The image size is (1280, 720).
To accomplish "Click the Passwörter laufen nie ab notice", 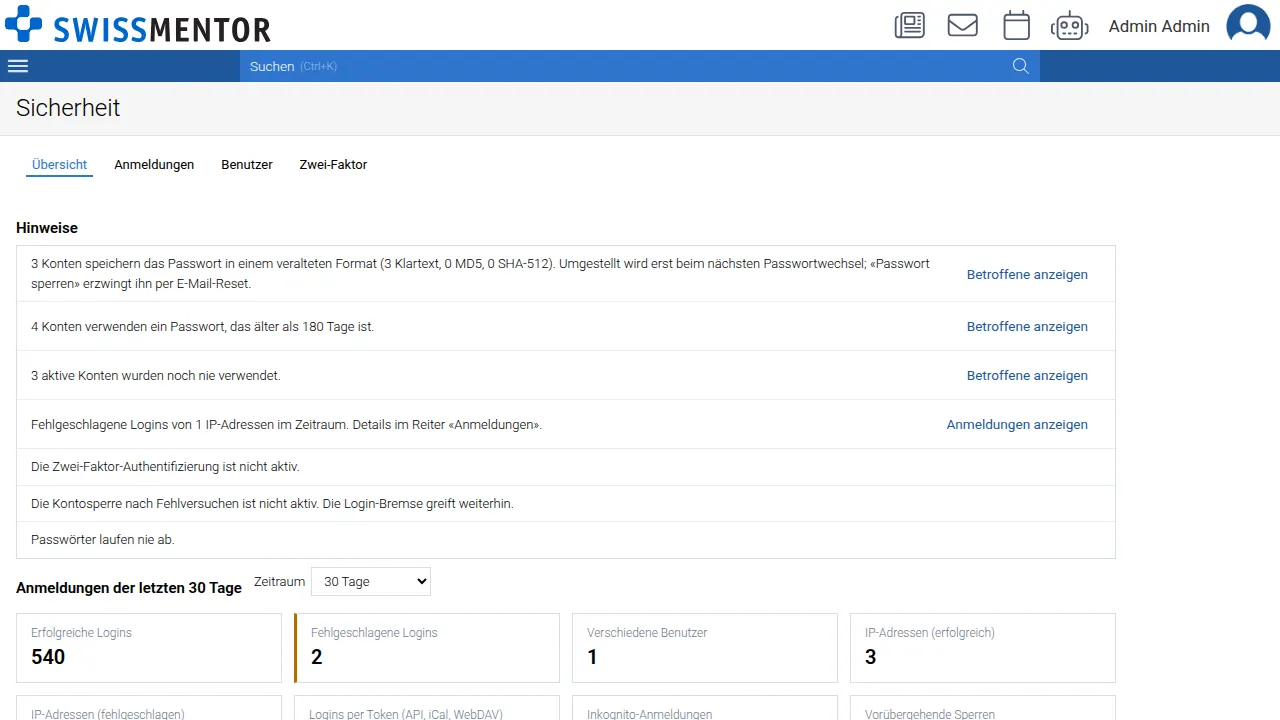I will (x=566, y=540).
